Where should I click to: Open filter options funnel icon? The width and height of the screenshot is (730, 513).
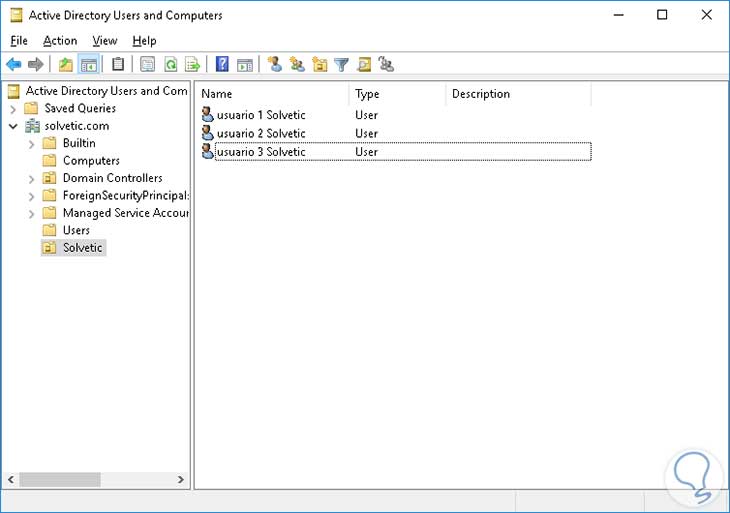[x=341, y=64]
